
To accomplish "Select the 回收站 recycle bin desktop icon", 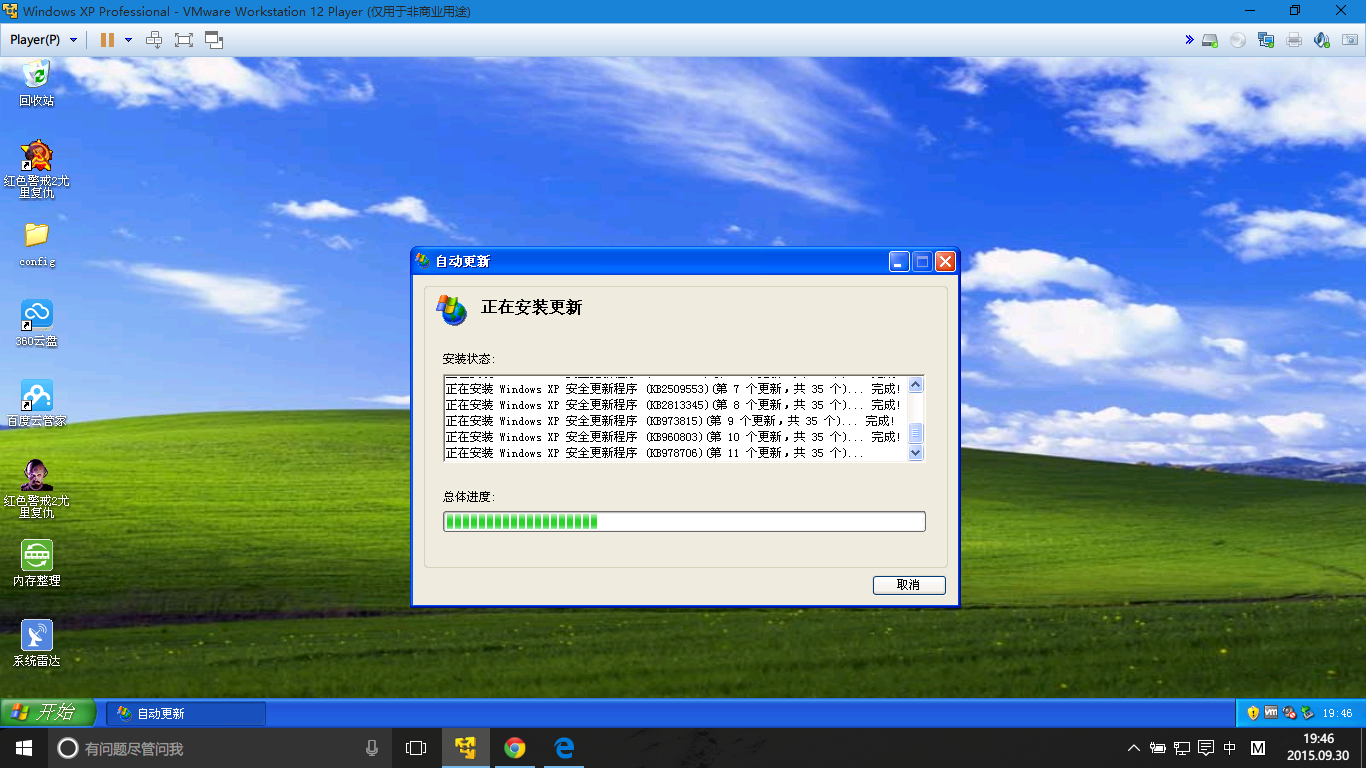I will coord(36,83).
